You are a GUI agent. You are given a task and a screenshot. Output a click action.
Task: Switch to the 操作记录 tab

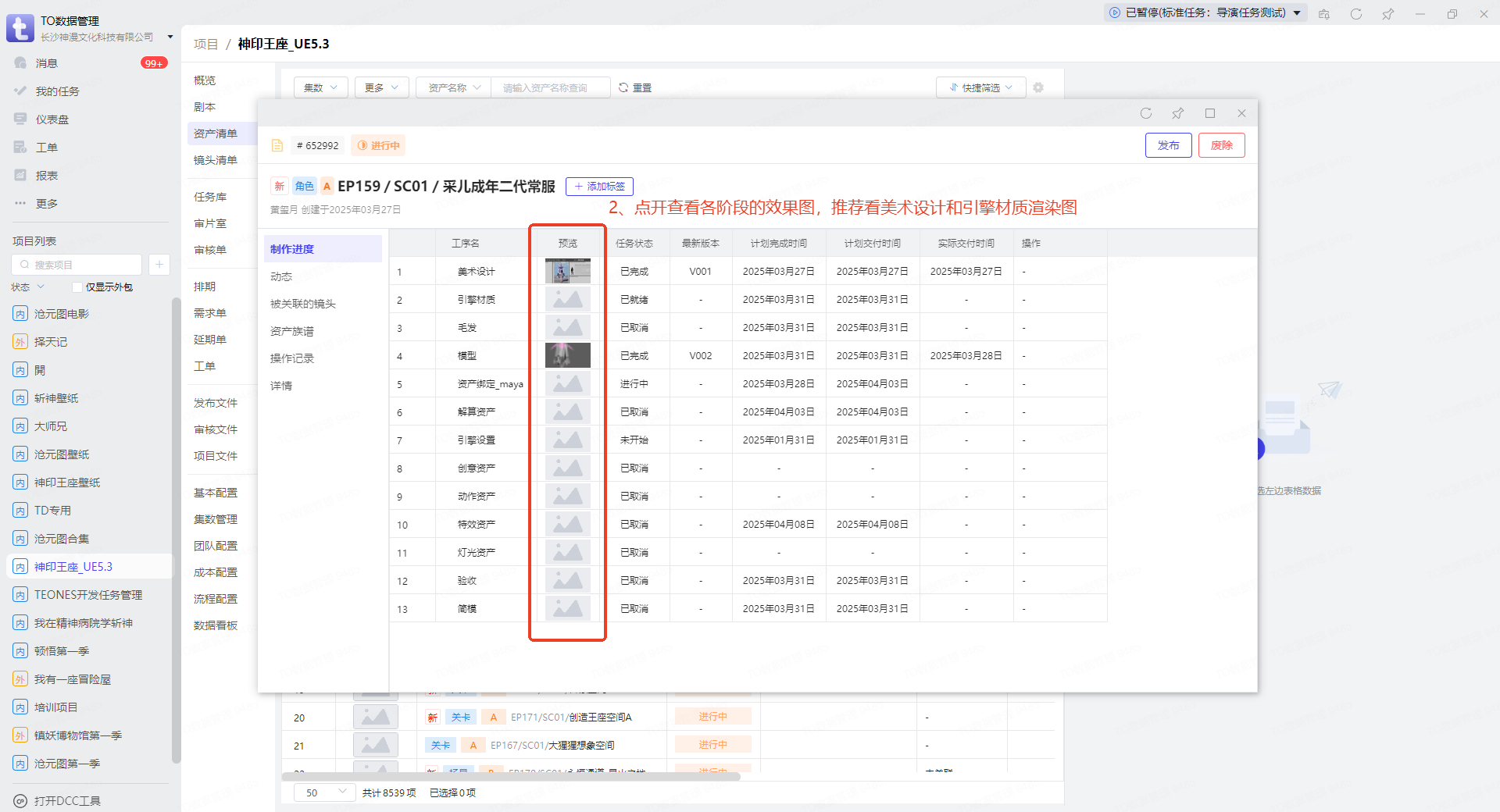[292, 358]
